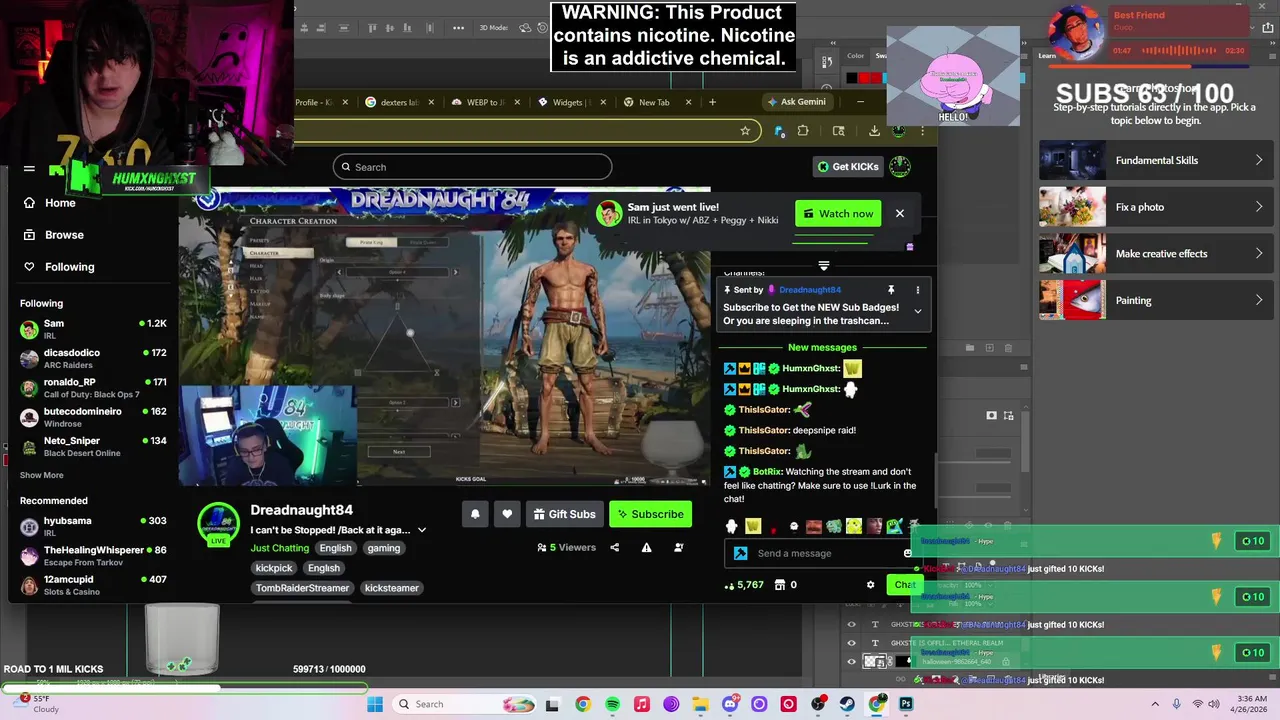Open the Just Chatting category link
The image size is (1280, 720).
[x=279, y=548]
